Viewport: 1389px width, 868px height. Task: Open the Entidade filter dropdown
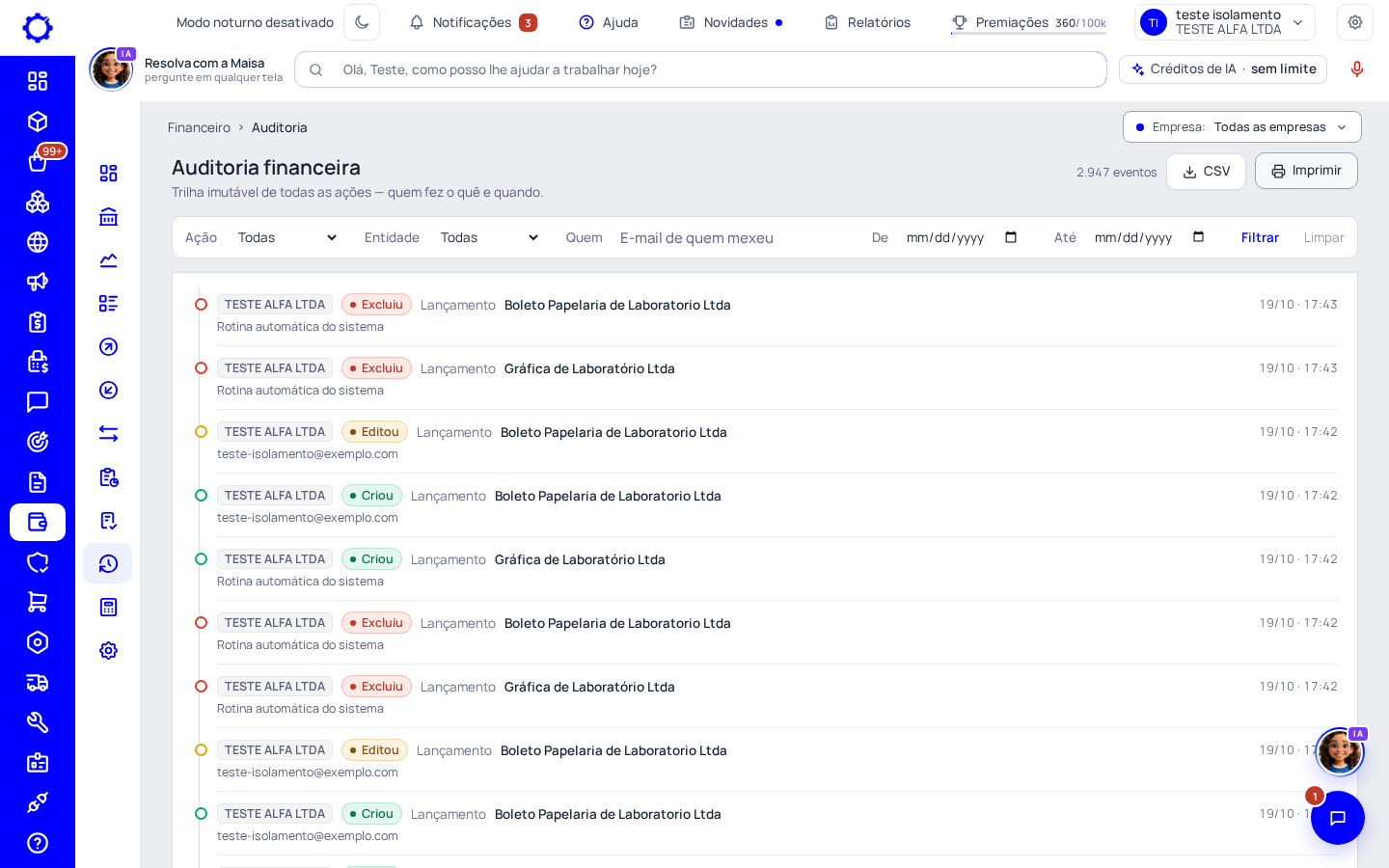[489, 237]
